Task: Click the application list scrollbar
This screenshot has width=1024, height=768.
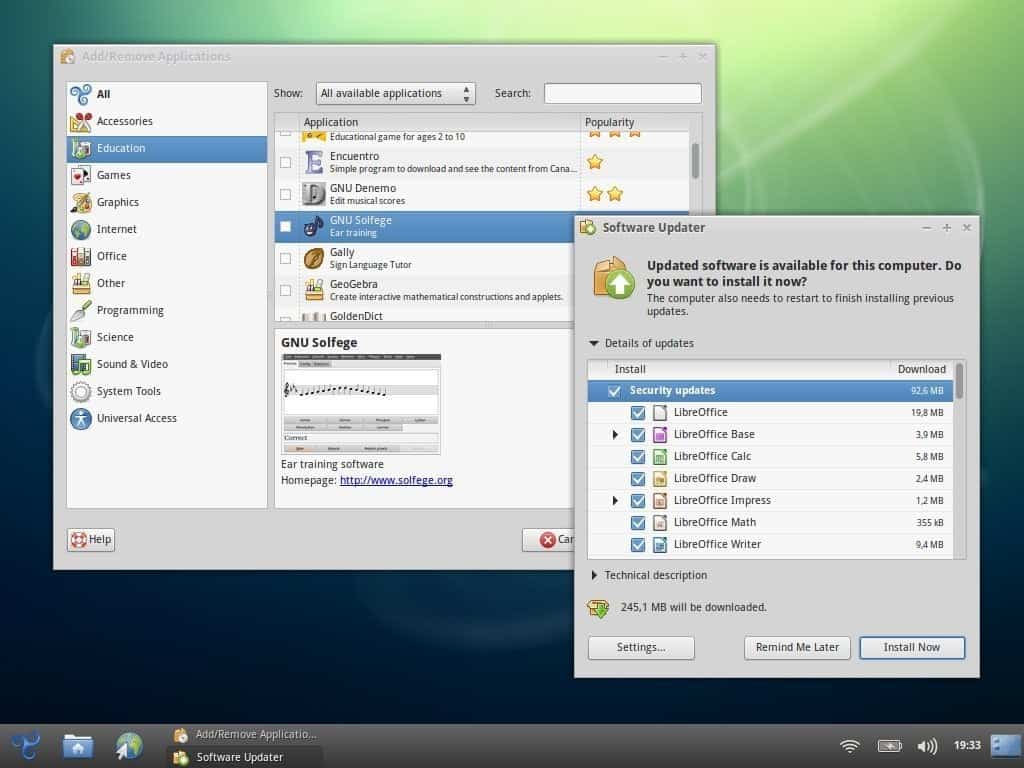Action: pos(696,161)
